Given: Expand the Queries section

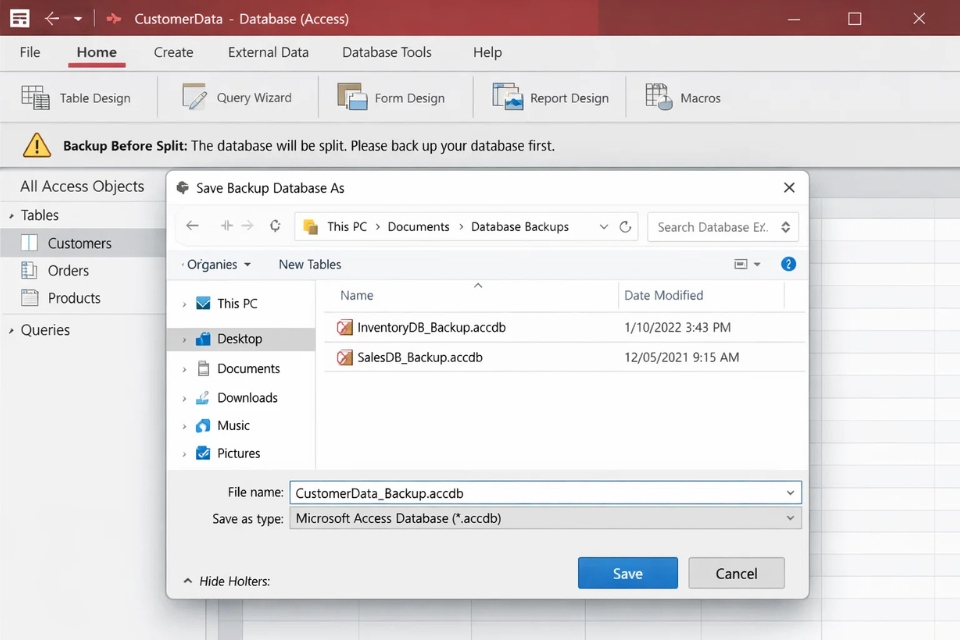Looking at the screenshot, I should pyautogui.click(x=10, y=329).
